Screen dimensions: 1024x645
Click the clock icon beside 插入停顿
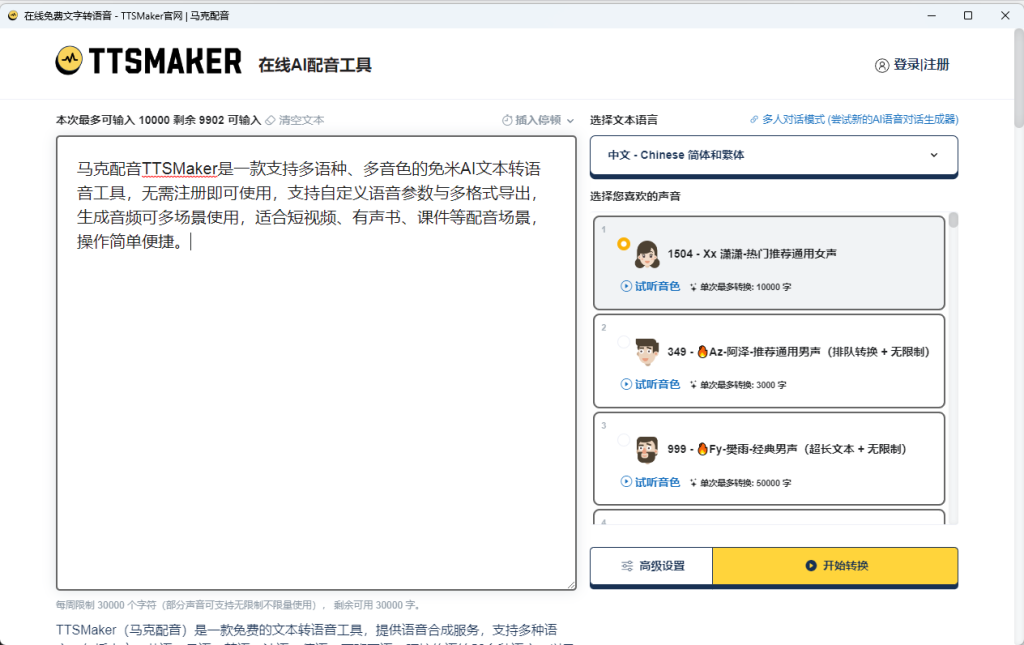click(x=509, y=119)
